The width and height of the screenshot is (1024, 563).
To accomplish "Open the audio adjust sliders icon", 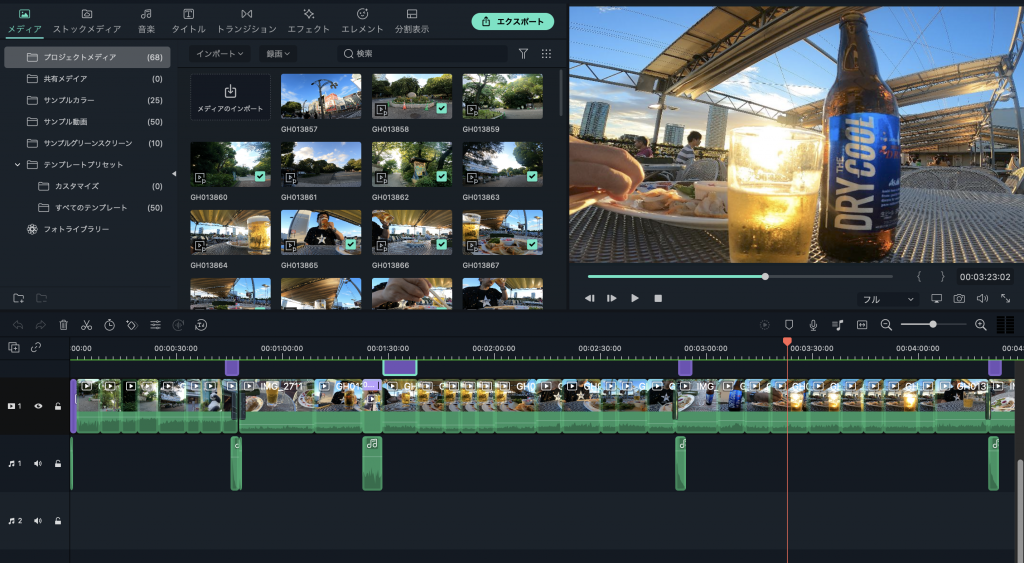I will [x=155, y=325].
